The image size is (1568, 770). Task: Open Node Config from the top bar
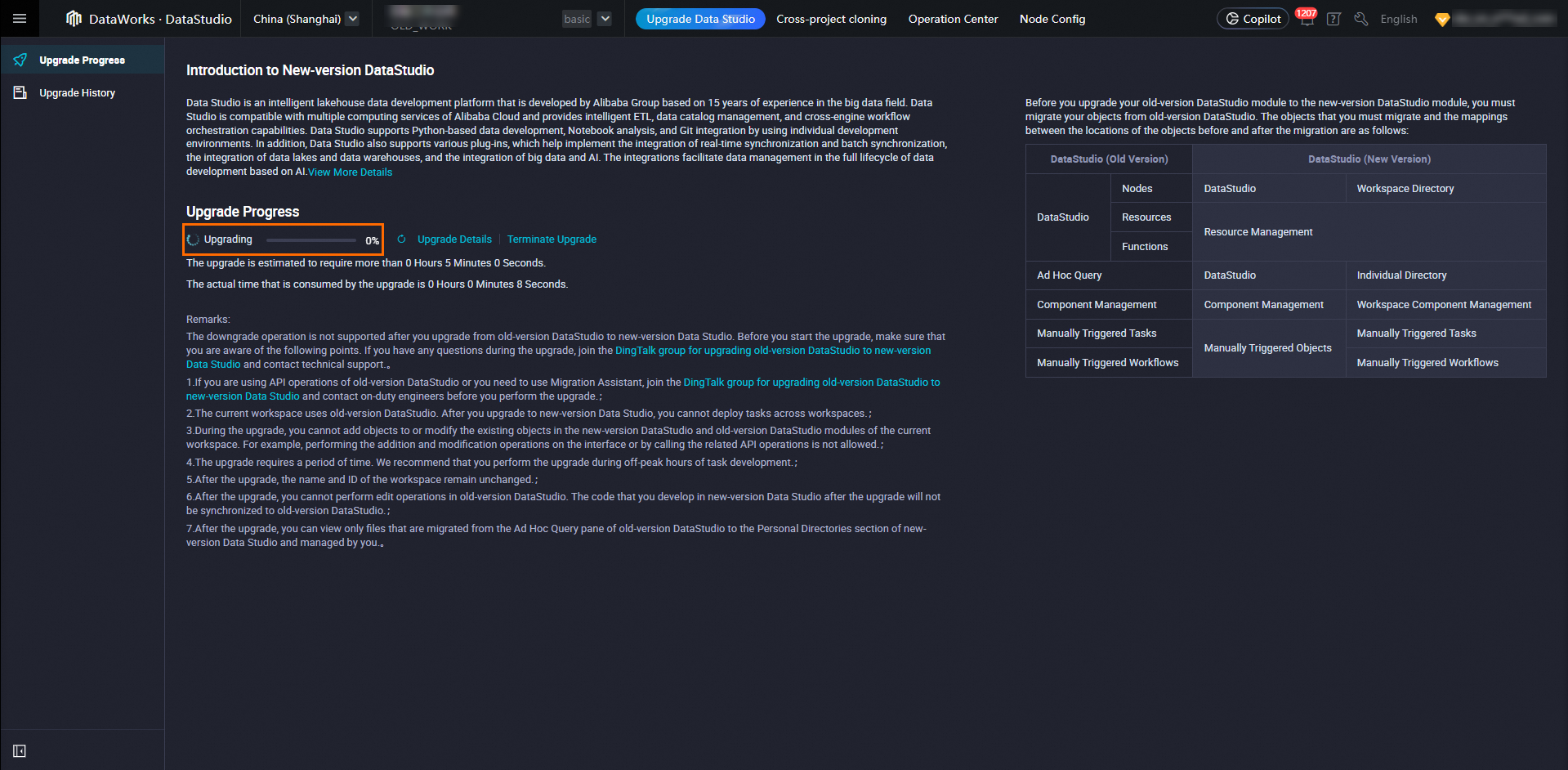[1052, 19]
